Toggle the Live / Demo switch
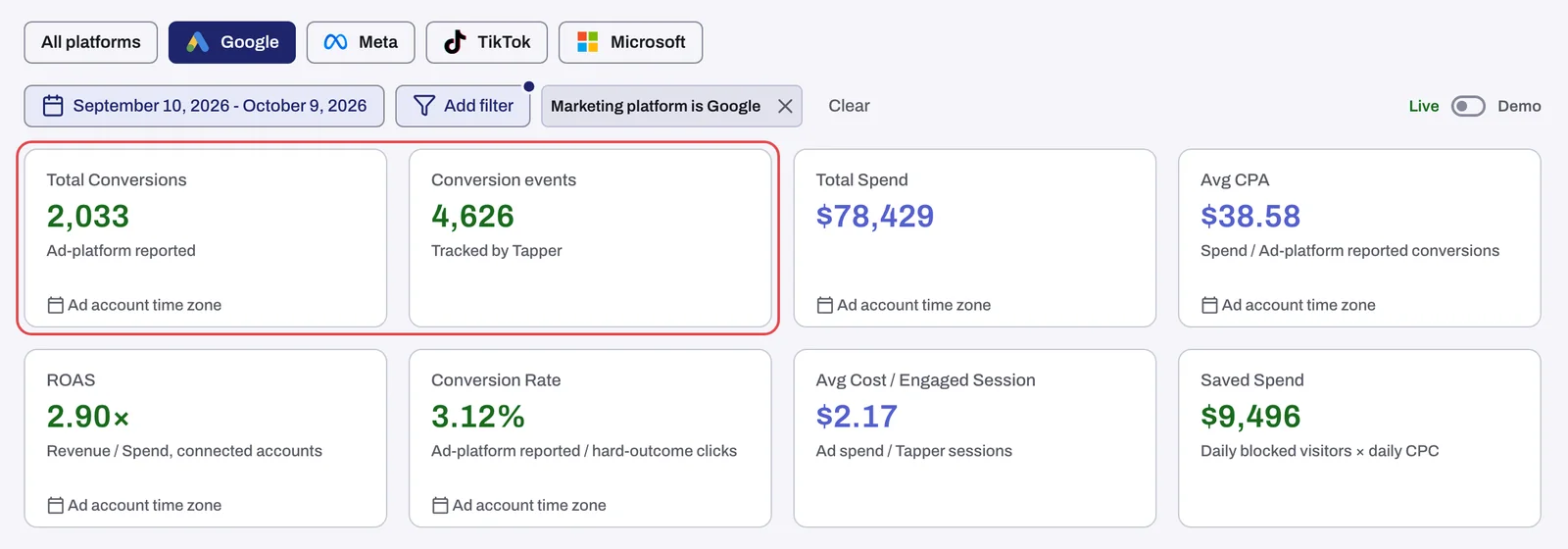The height and width of the screenshot is (549, 1568). click(x=1468, y=106)
